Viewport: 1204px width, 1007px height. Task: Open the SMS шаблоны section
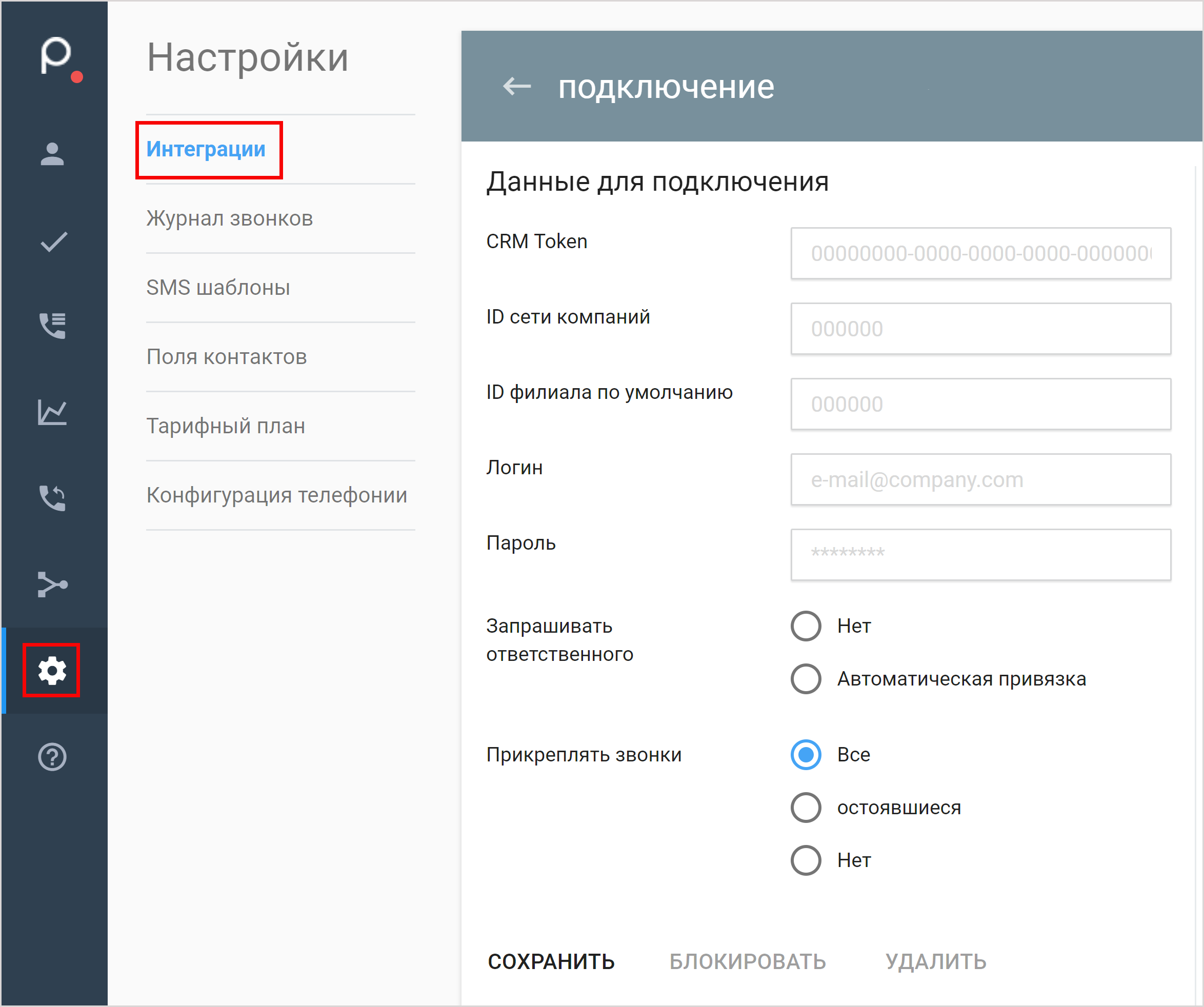tap(218, 288)
